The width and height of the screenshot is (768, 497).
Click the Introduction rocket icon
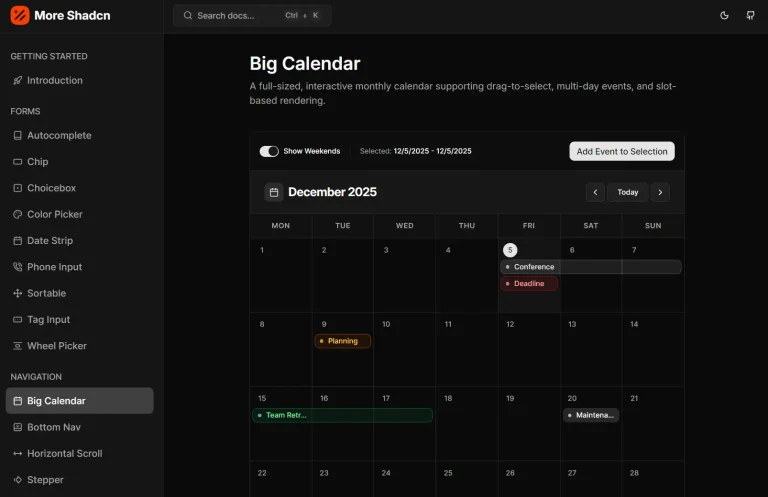(18, 80)
